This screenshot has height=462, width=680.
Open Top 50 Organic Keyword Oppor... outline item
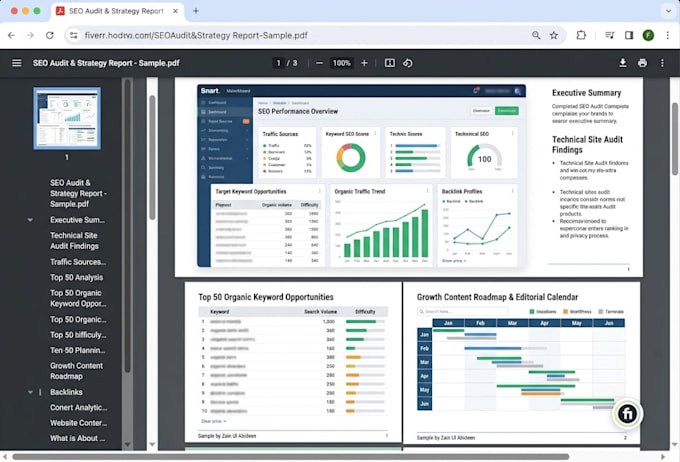pos(78,298)
